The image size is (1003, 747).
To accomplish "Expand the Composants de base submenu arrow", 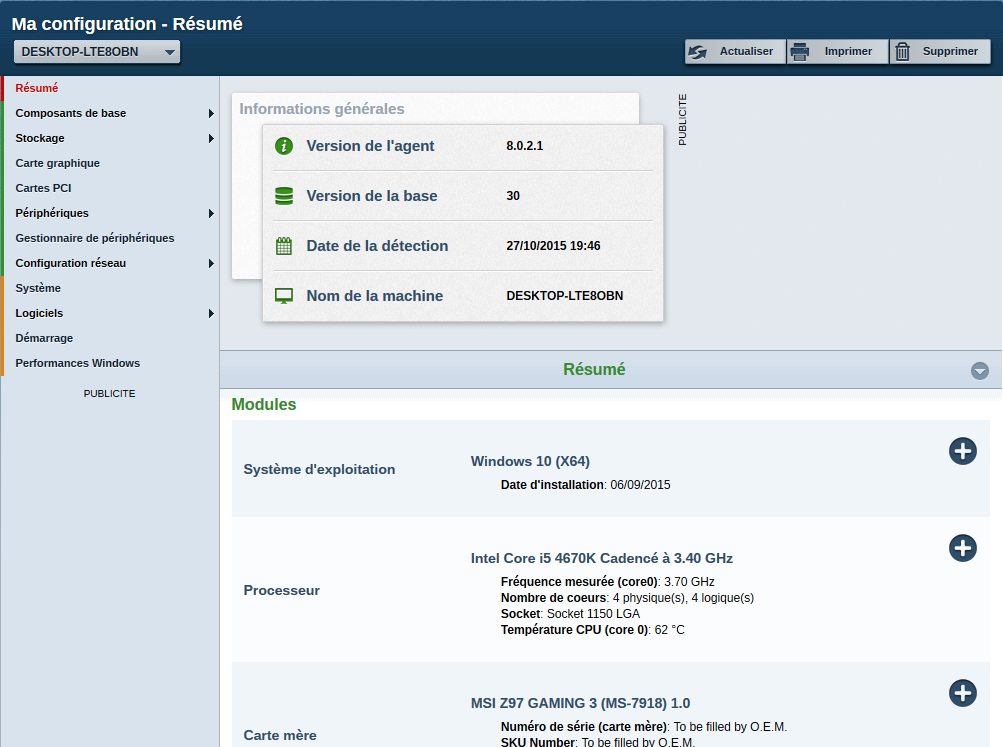I will click(211, 114).
